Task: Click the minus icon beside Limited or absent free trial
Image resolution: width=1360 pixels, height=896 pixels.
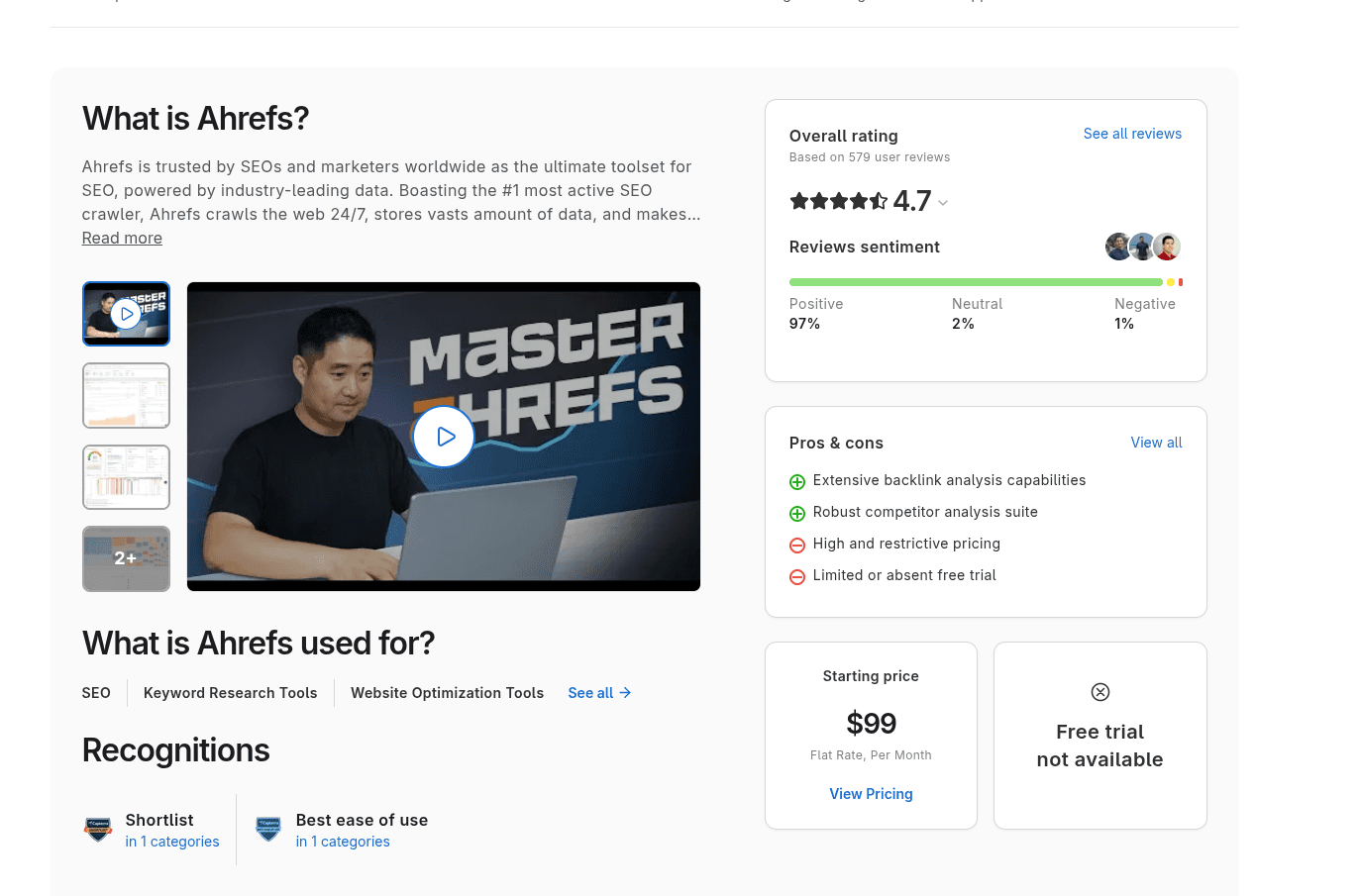Action: pos(797,577)
